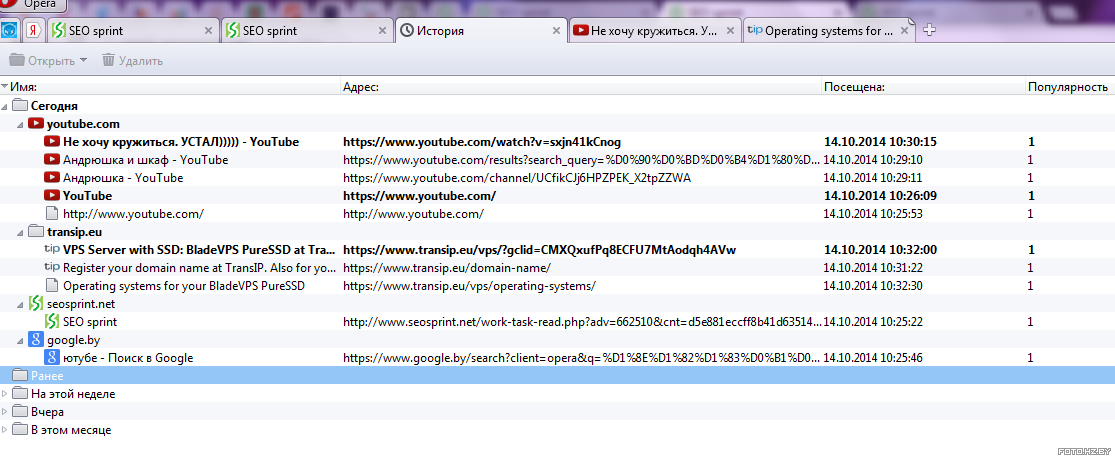Expand the 'На этой неделе' group
Screen dimensions: 1115x459
[6, 394]
